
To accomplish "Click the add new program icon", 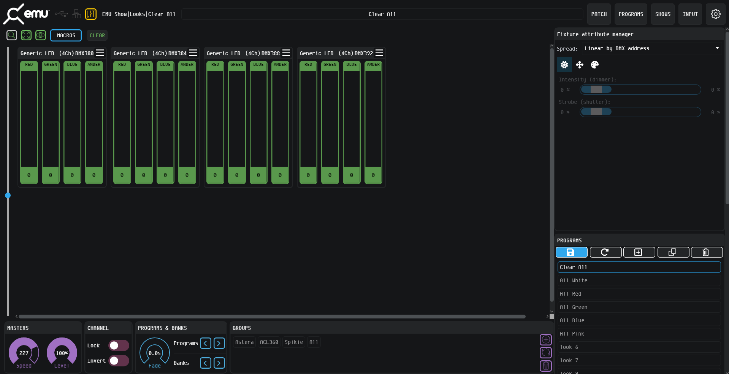I will coord(639,252).
